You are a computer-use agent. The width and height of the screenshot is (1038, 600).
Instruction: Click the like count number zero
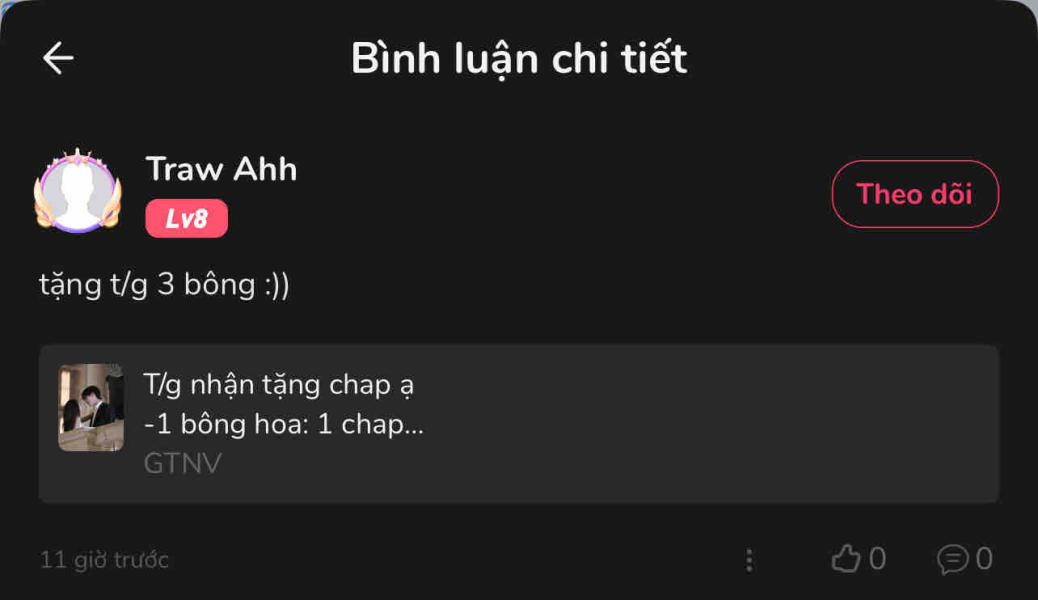(x=877, y=558)
